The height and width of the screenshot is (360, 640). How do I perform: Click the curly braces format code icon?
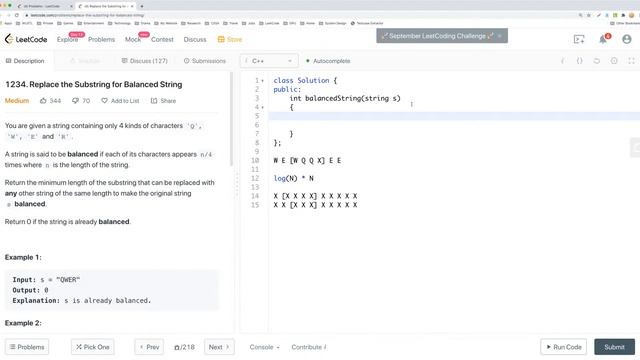[580, 61]
